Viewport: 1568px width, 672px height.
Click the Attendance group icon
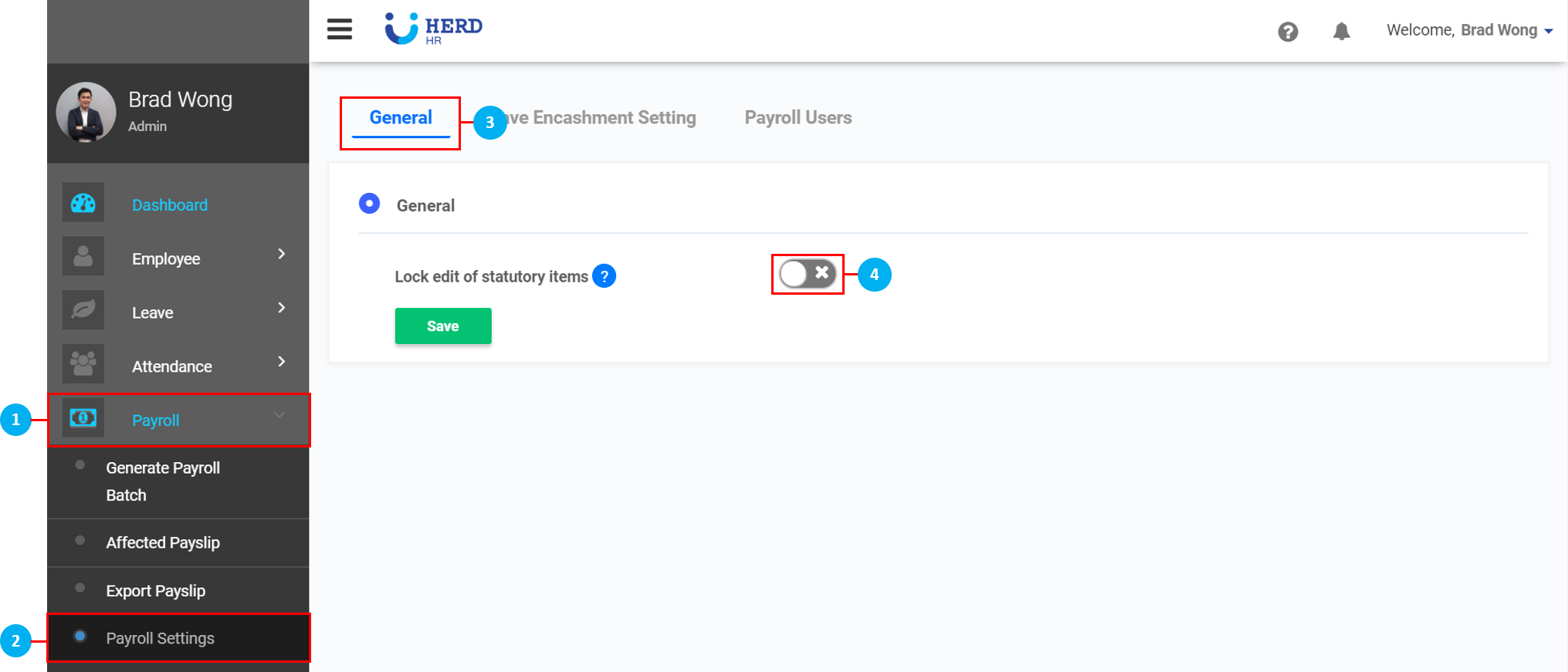[83, 364]
